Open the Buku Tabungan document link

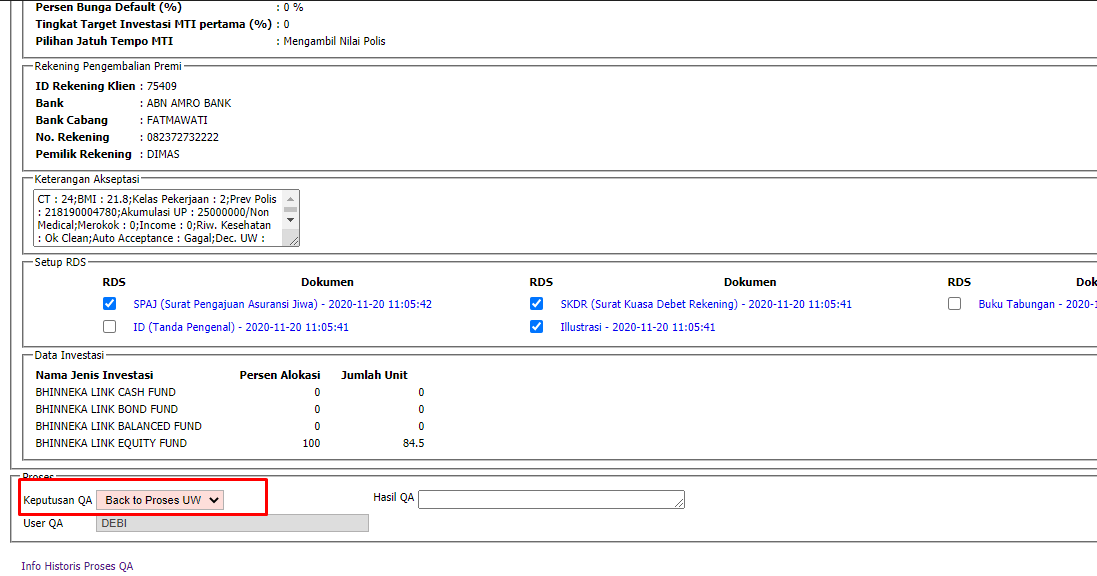click(1035, 304)
